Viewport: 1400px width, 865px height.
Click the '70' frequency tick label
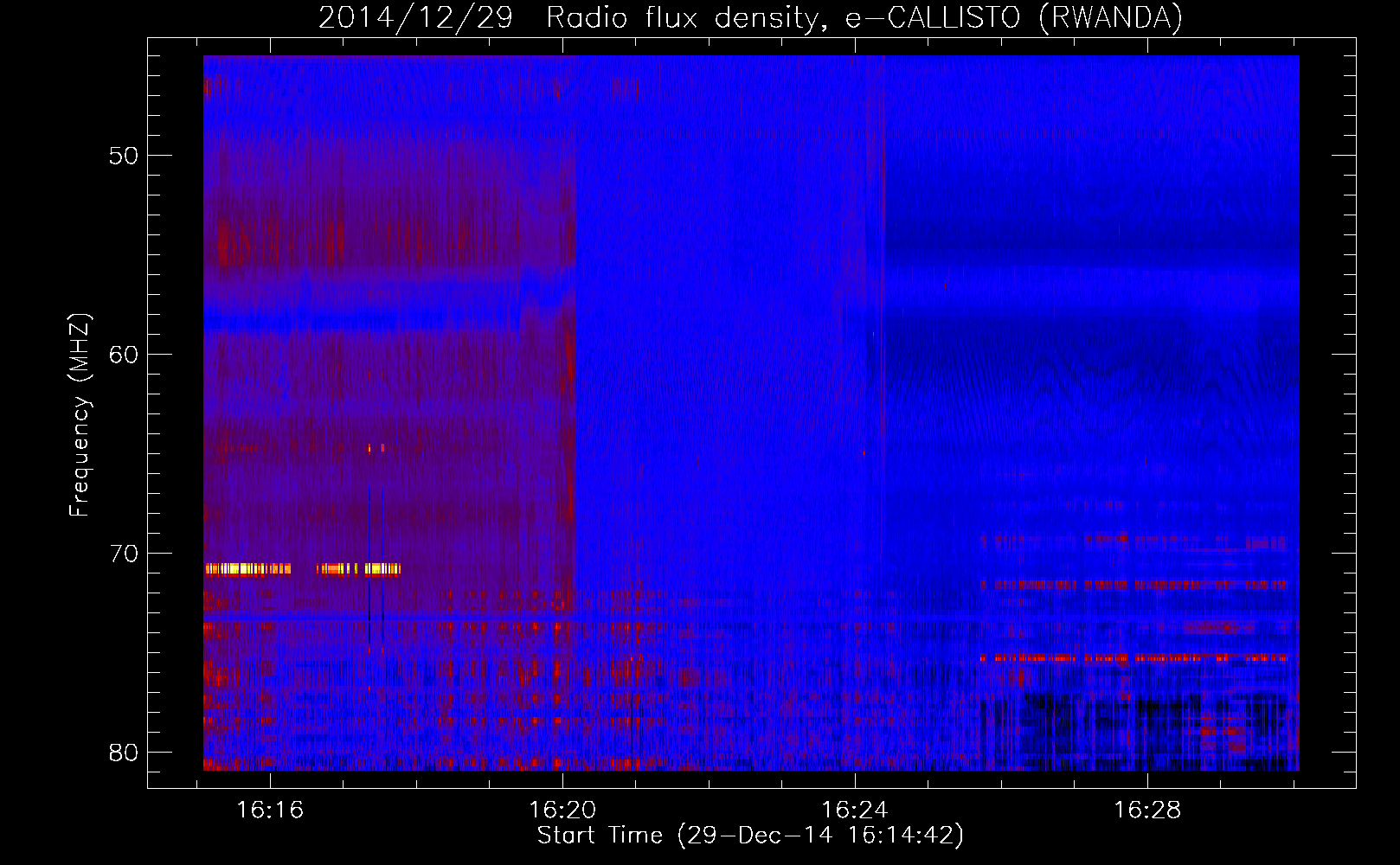tap(124, 554)
